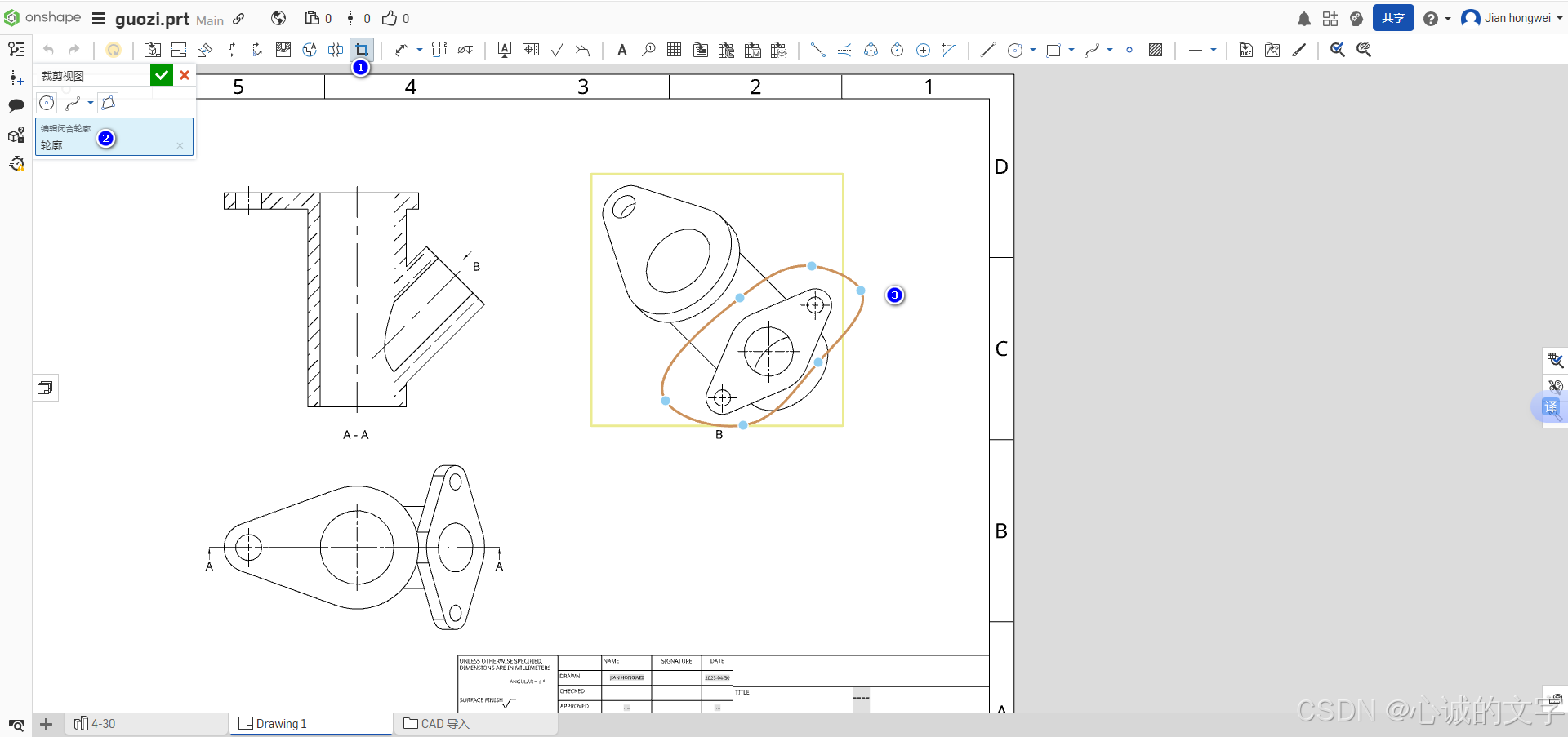The image size is (1568, 737).
Task: Choose circle profile type in crop panel
Action: (47, 103)
